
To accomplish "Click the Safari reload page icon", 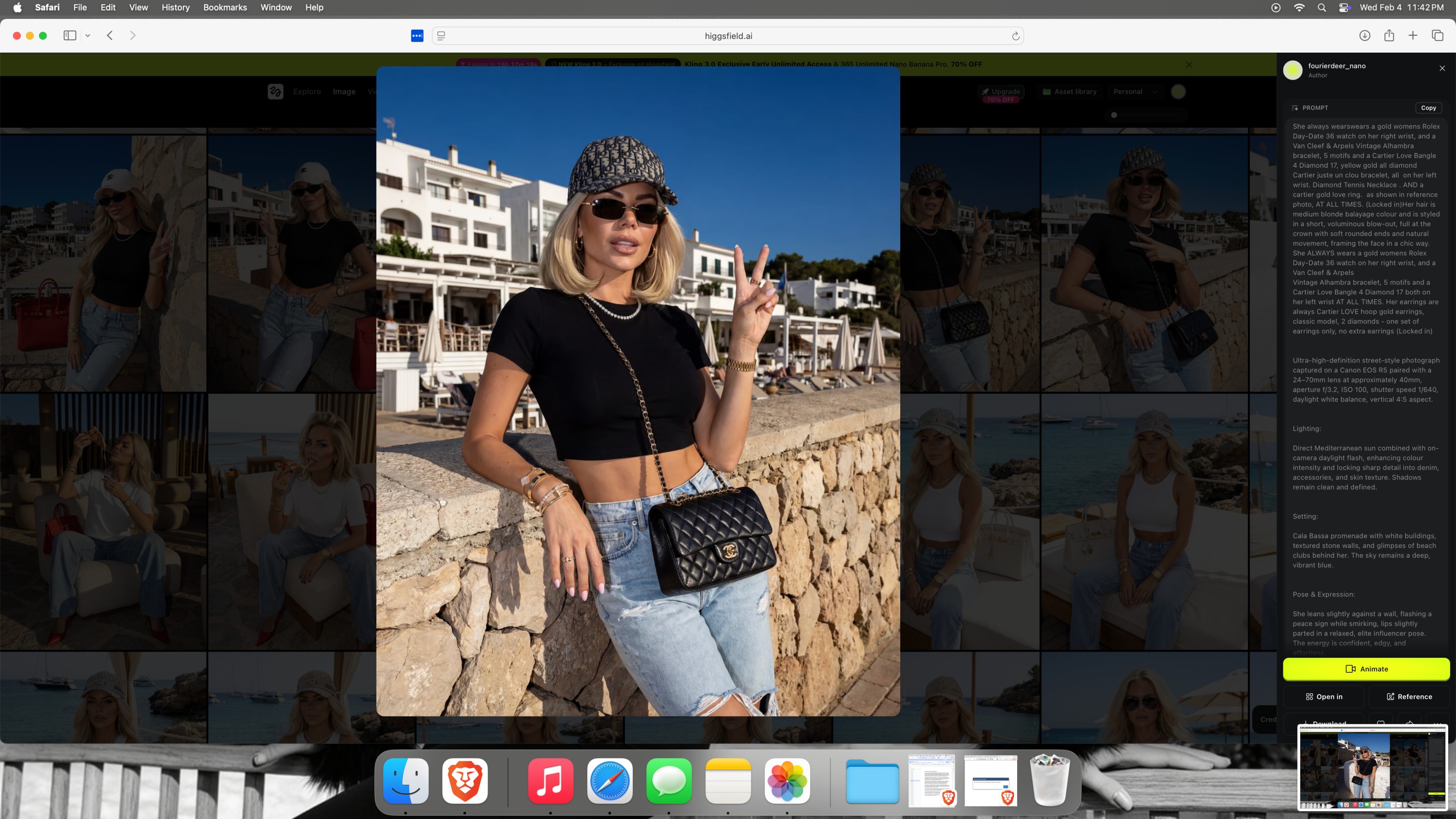I will pyautogui.click(x=1015, y=36).
